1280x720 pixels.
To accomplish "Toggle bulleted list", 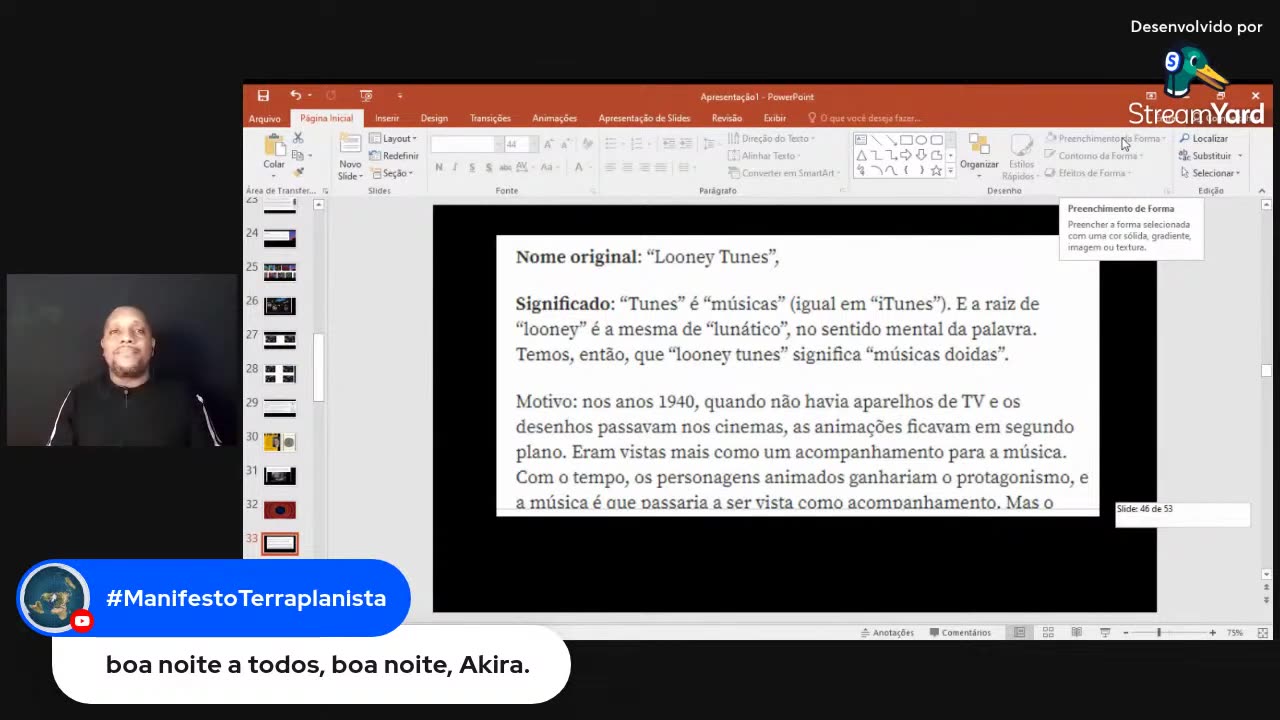I will [613, 144].
